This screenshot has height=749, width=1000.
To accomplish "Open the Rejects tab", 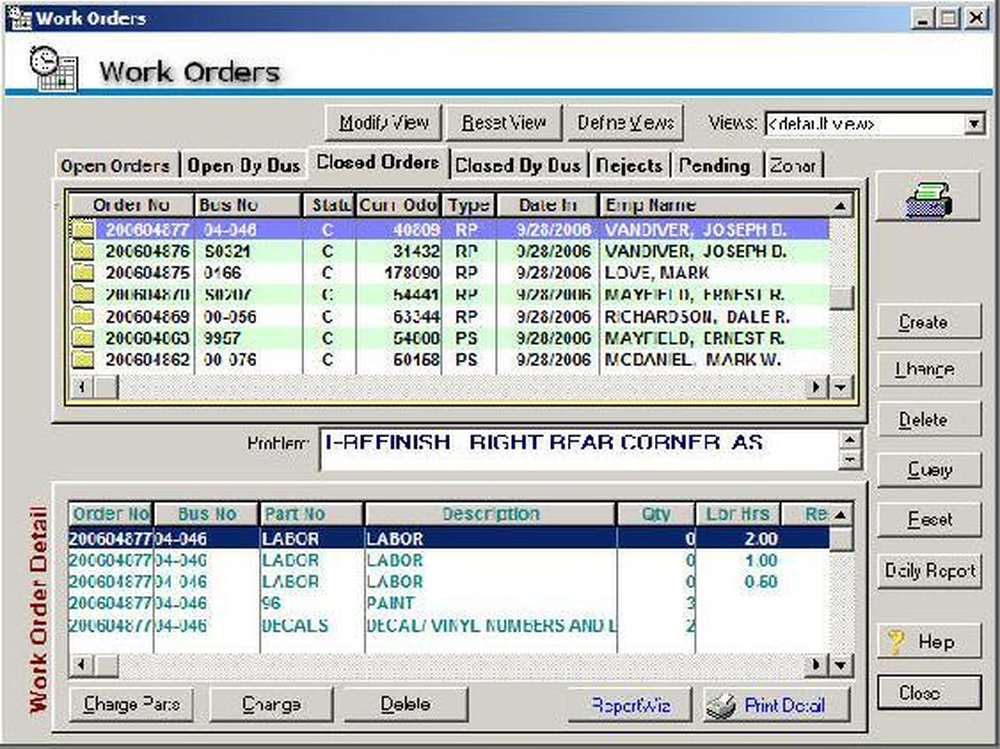I will click(x=629, y=166).
